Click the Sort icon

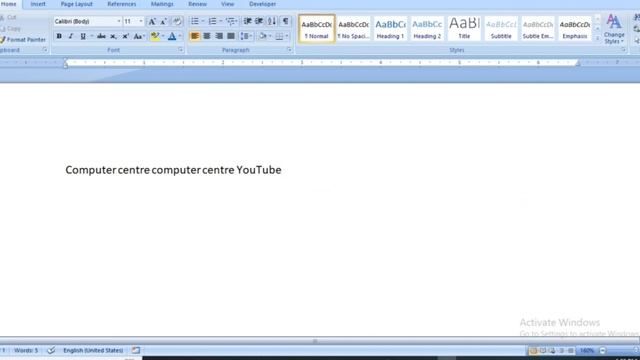[x=272, y=21]
